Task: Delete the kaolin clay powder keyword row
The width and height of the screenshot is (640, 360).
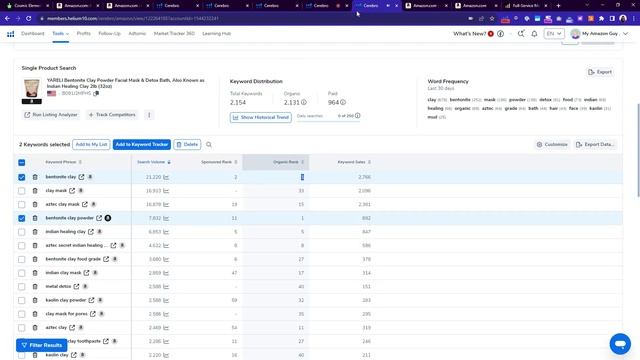Action: pyautogui.click(x=35, y=300)
